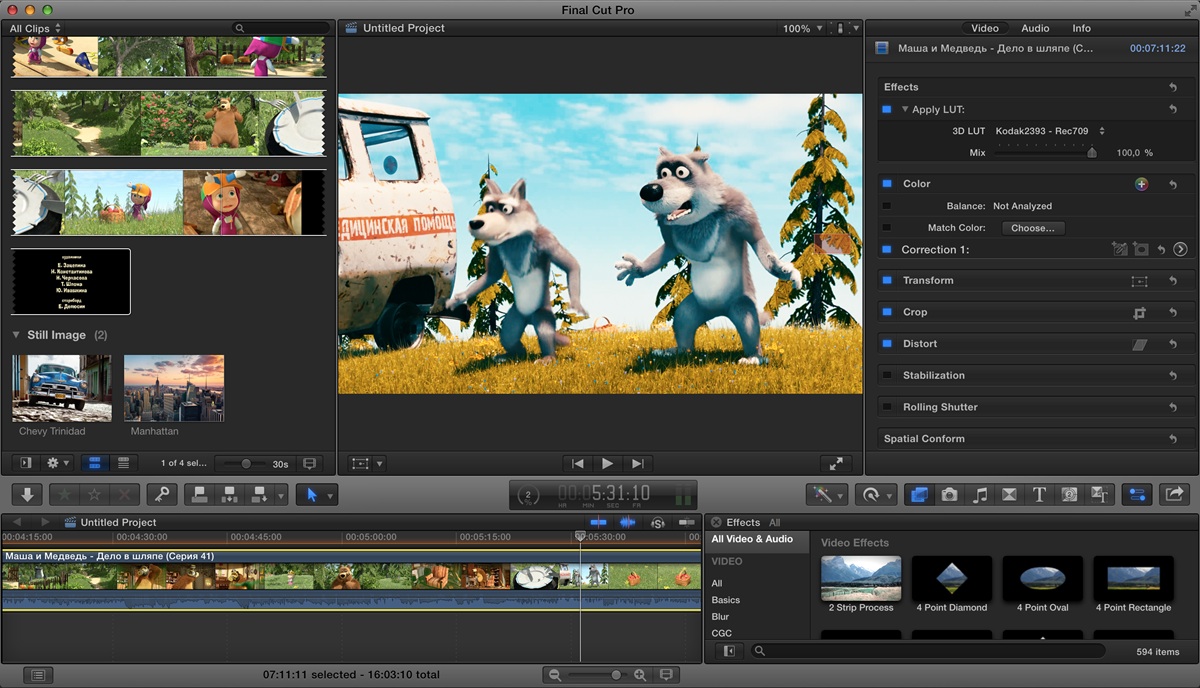Activate the Crop on-screen controls icon

[1139, 313]
